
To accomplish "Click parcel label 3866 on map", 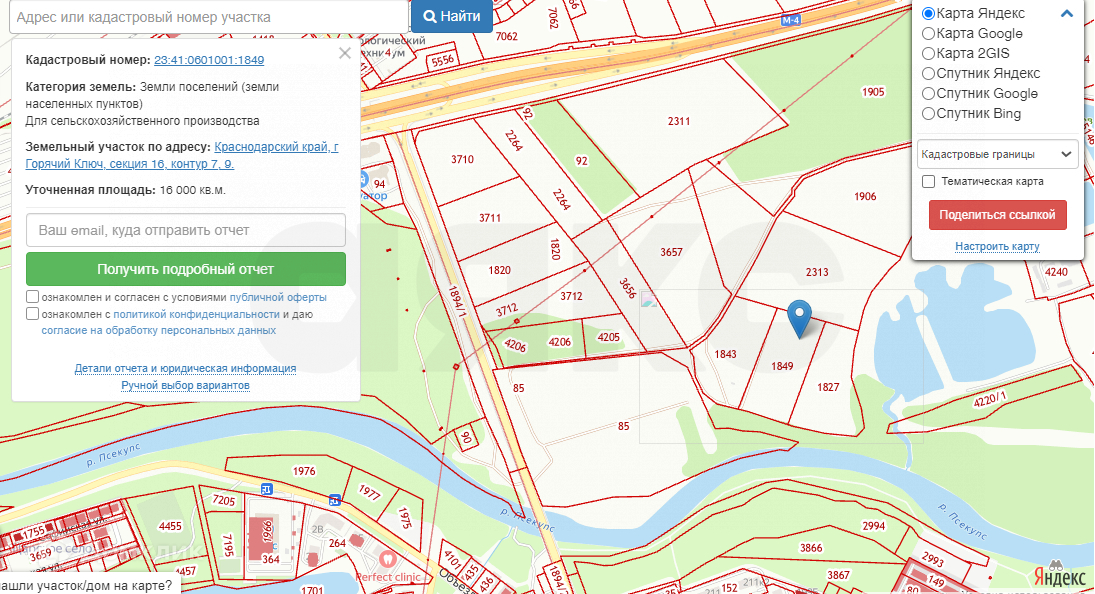I will [x=811, y=548].
